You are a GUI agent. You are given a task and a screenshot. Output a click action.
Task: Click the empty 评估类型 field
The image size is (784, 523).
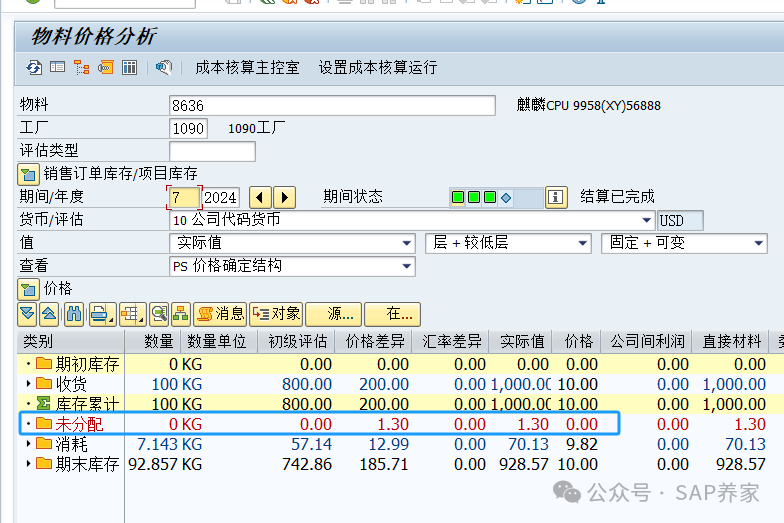[x=212, y=152]
